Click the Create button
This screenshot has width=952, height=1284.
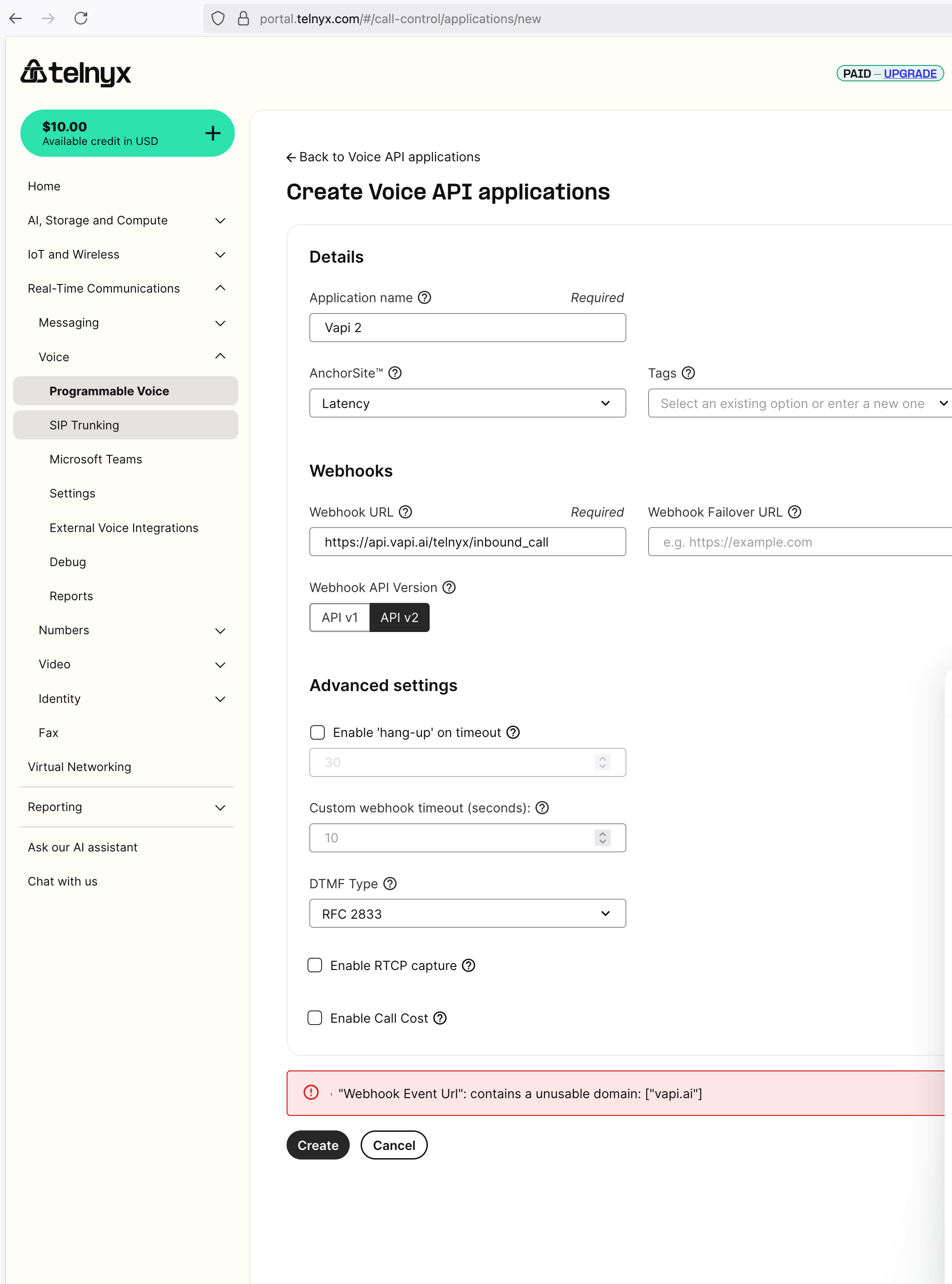tap(317, 1145)
